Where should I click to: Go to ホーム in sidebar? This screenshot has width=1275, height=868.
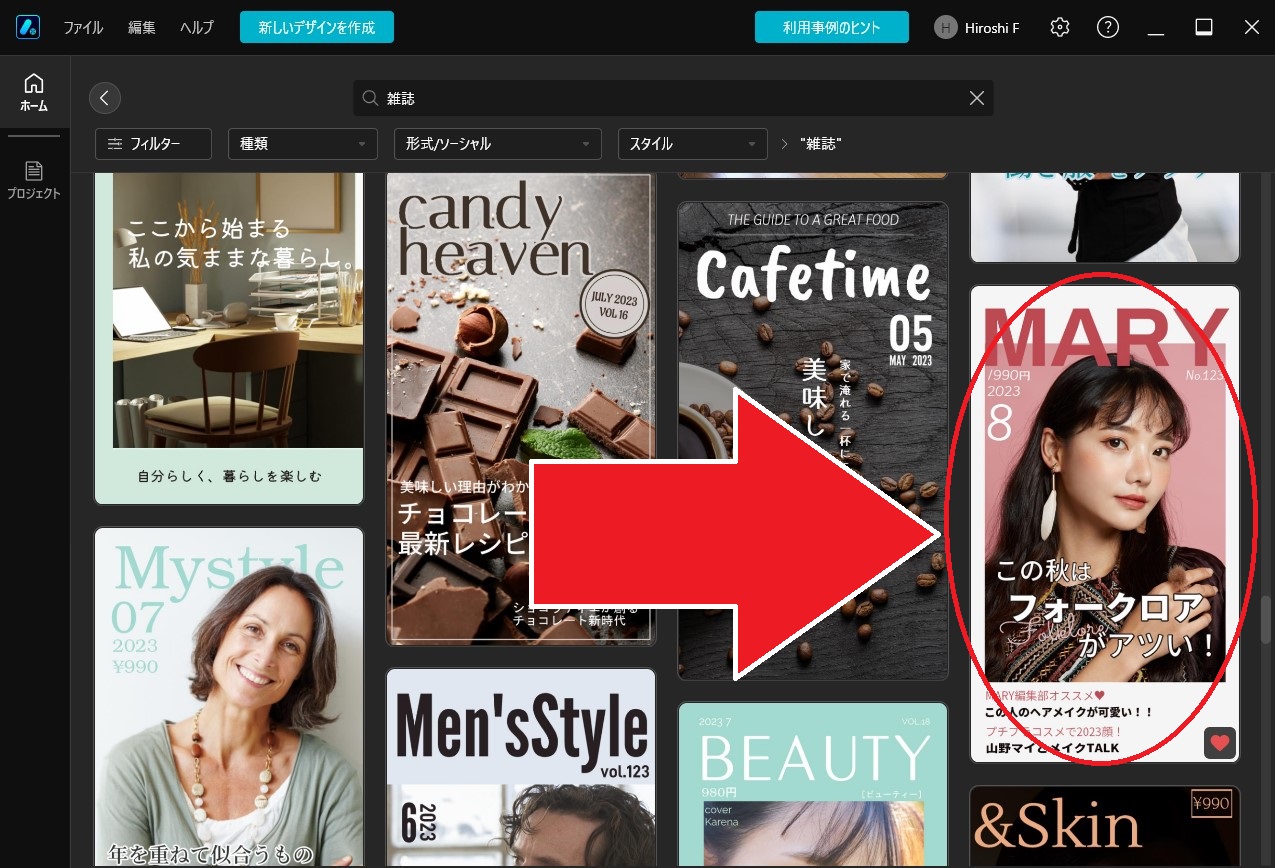click(34, 92)
